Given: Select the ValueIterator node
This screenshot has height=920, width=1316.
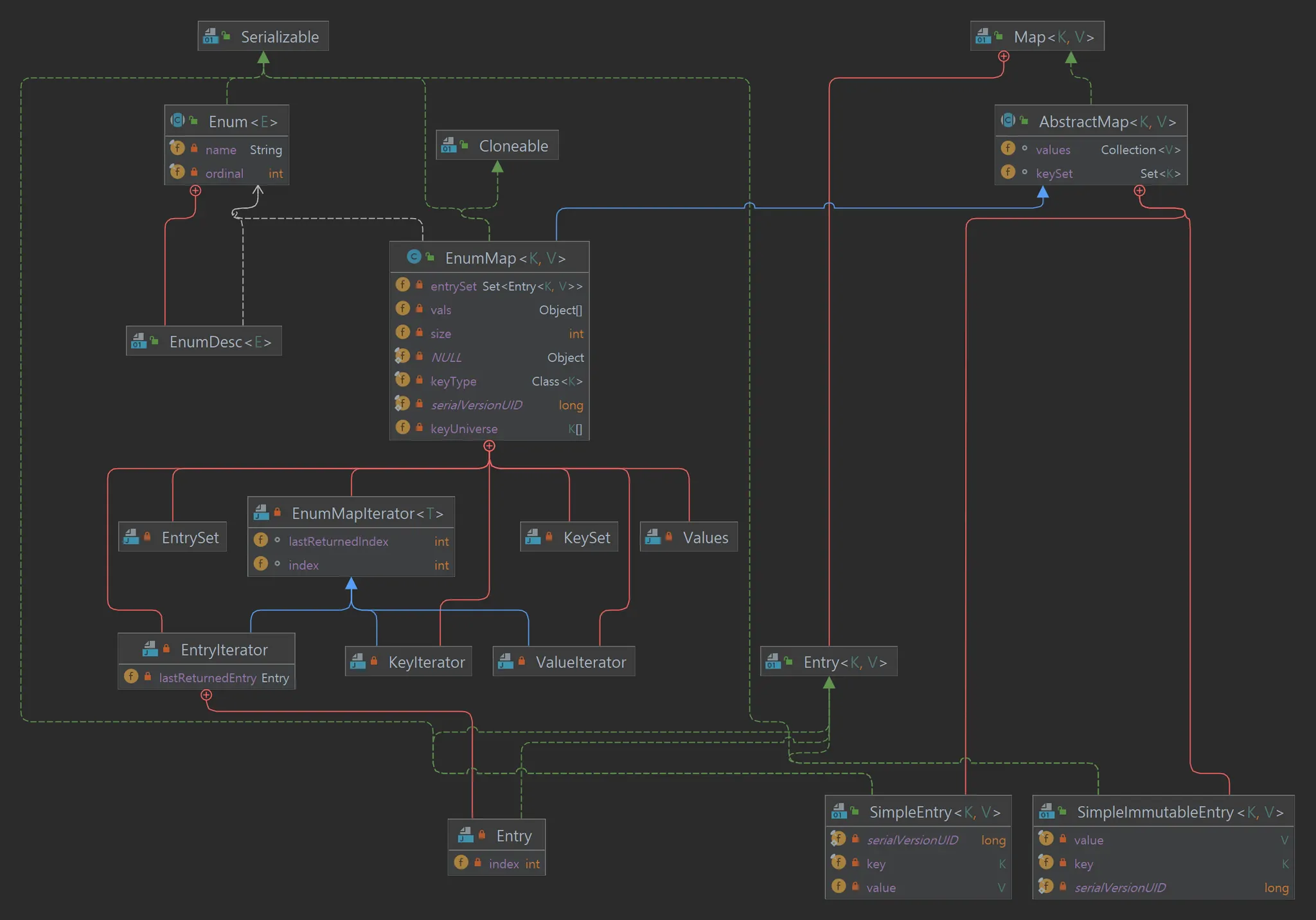Looking at the screenshot, I should click(580, 662).
